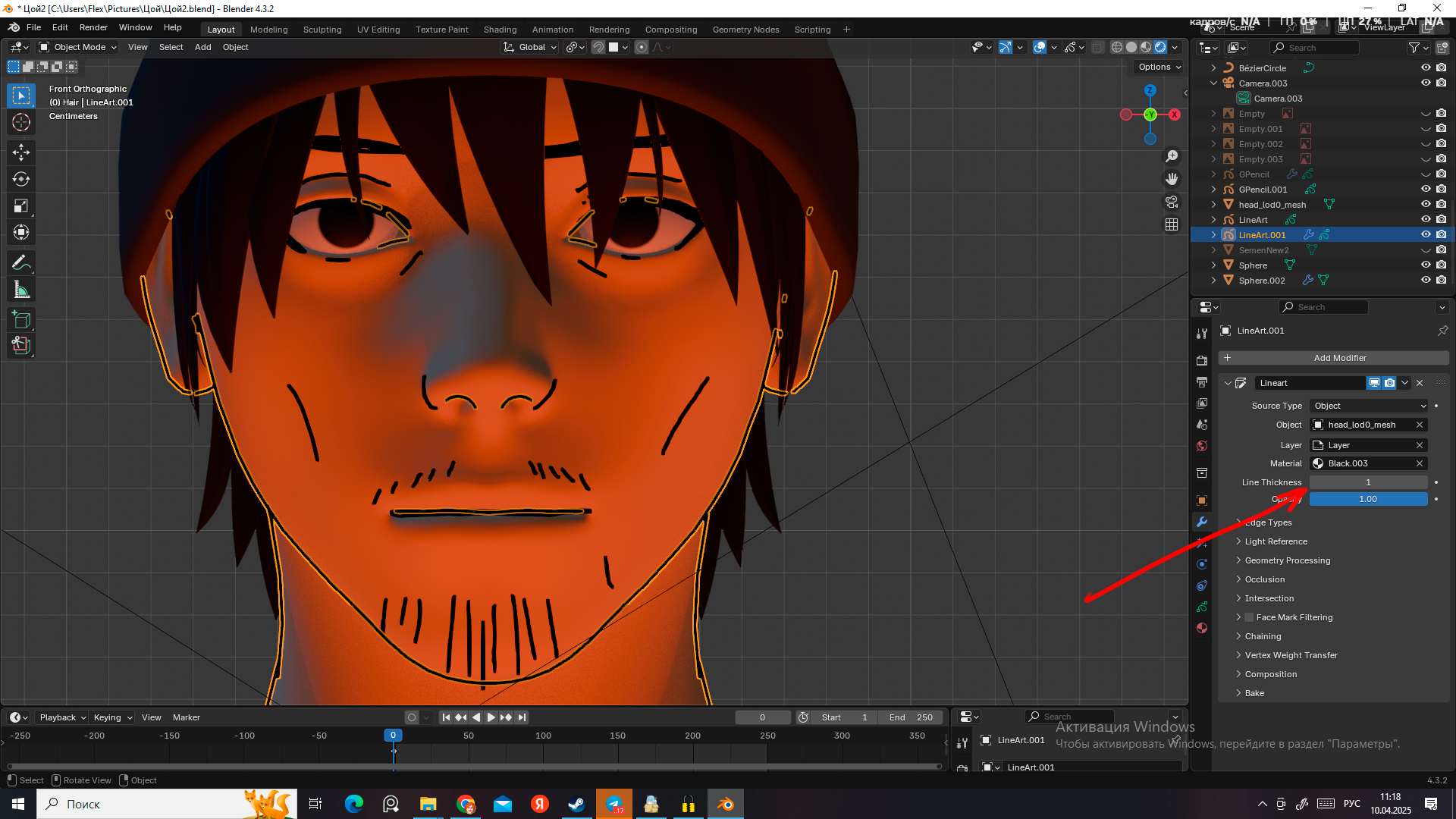The height and width of the screenshot is (819, 1456).
Task: Open Telegram from the Windows taskbar
Action: (x=614, y=804)
